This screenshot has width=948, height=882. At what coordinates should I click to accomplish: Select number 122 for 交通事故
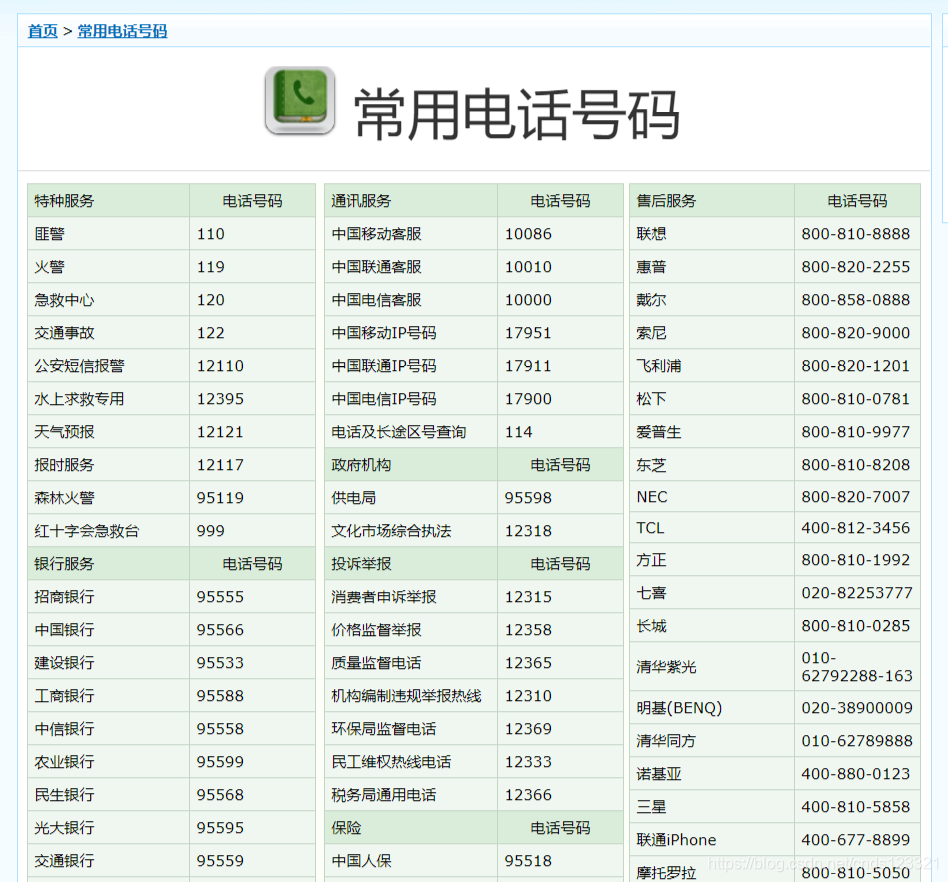pyautogui.click(x=210, y=332)
